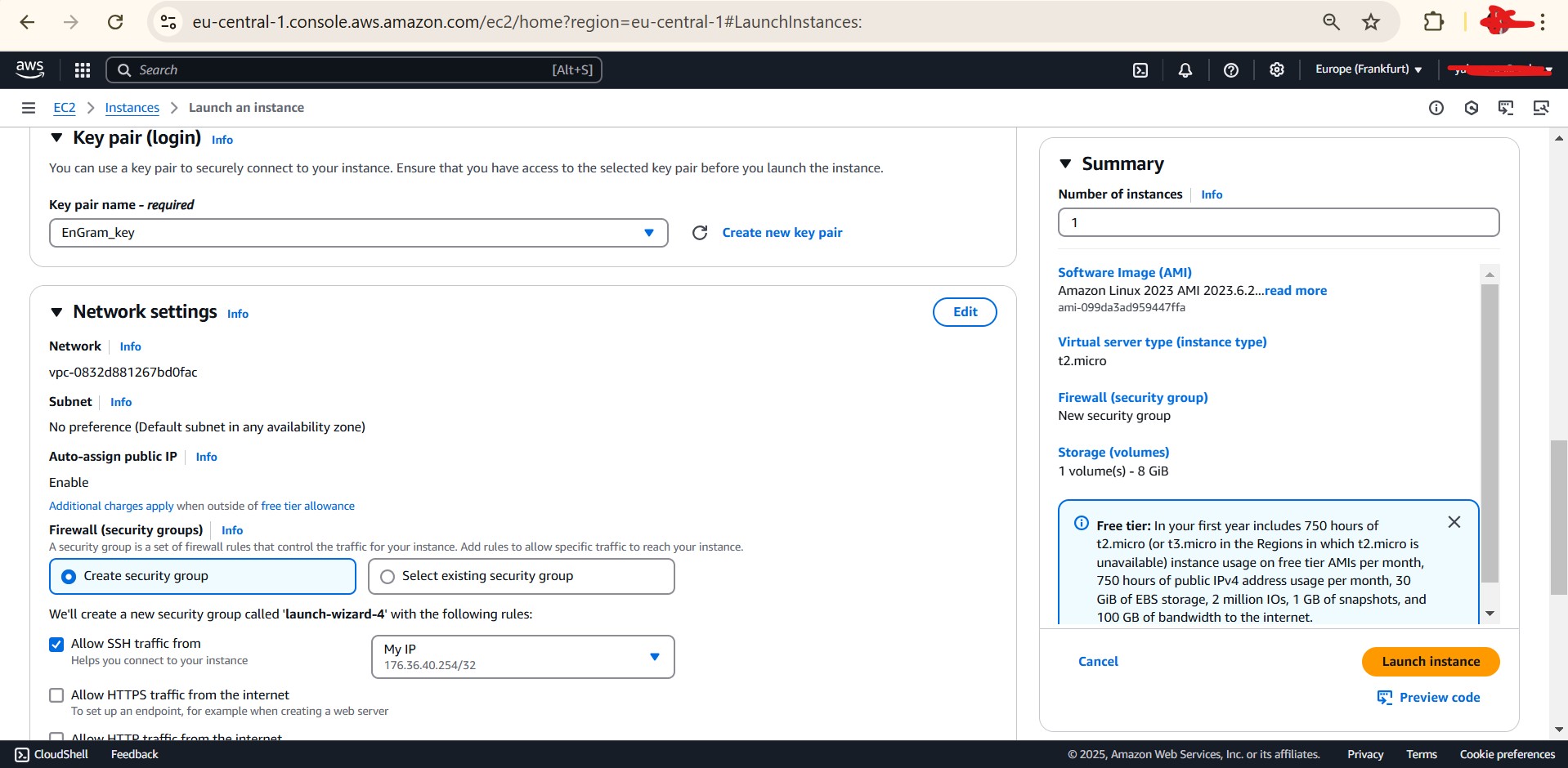The image size is (1568, 768).
Task: Open the My IP source dropdown
Action: [522, 657]
